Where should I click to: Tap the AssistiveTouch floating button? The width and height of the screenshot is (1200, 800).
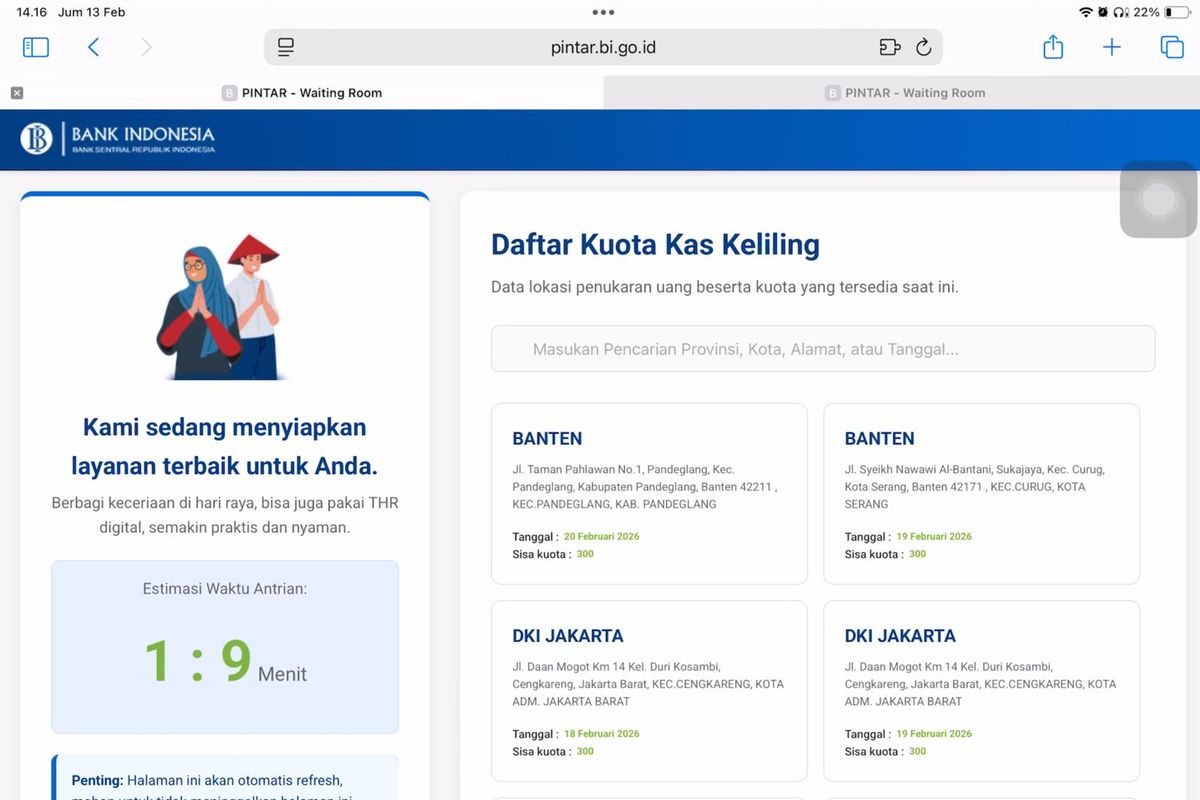1158,200
